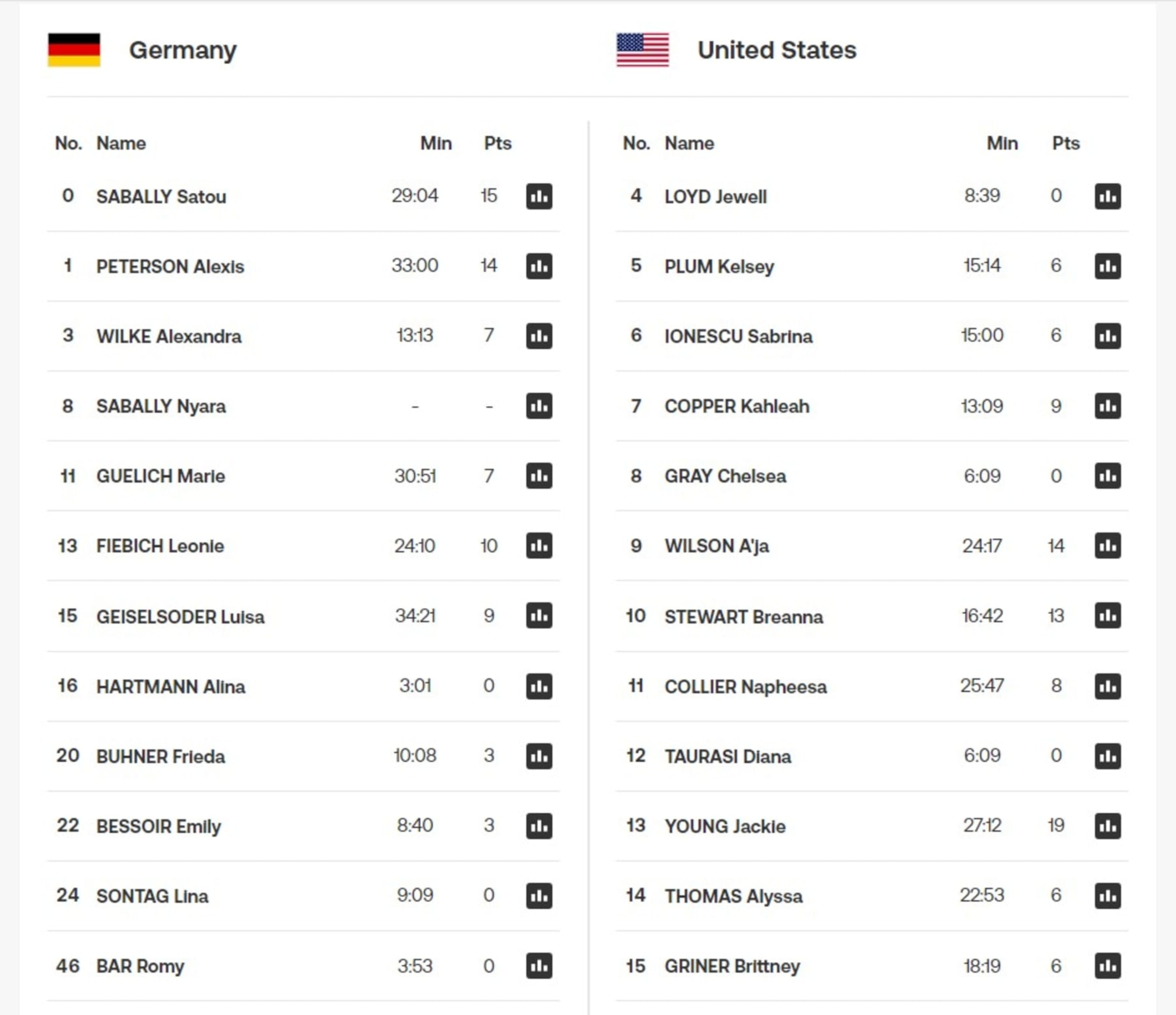1176x1015 pixels.
Task: Click the Pts column header for Germany
Action: 498,143
